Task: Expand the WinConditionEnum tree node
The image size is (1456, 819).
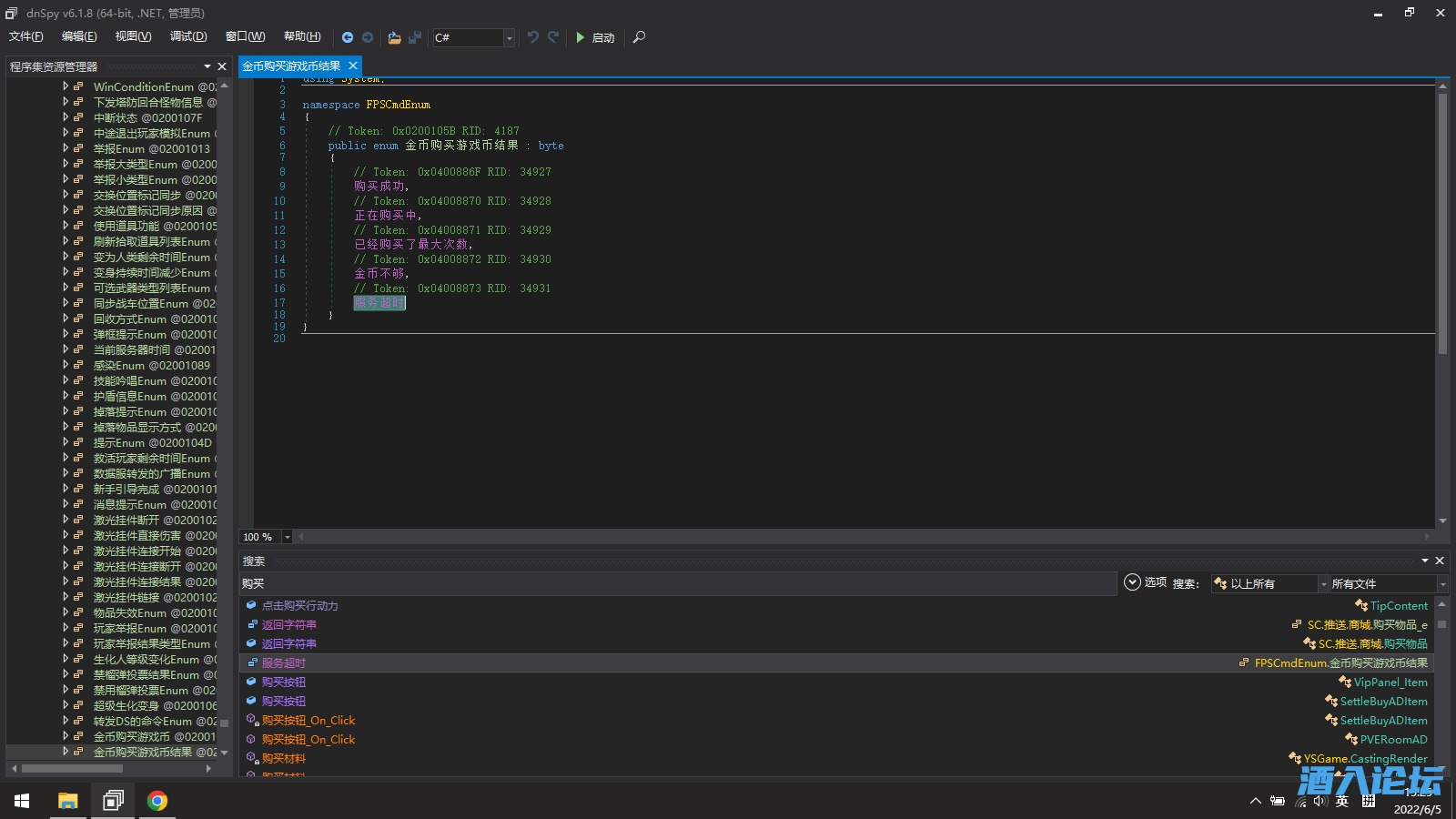Action: point(66,86)
